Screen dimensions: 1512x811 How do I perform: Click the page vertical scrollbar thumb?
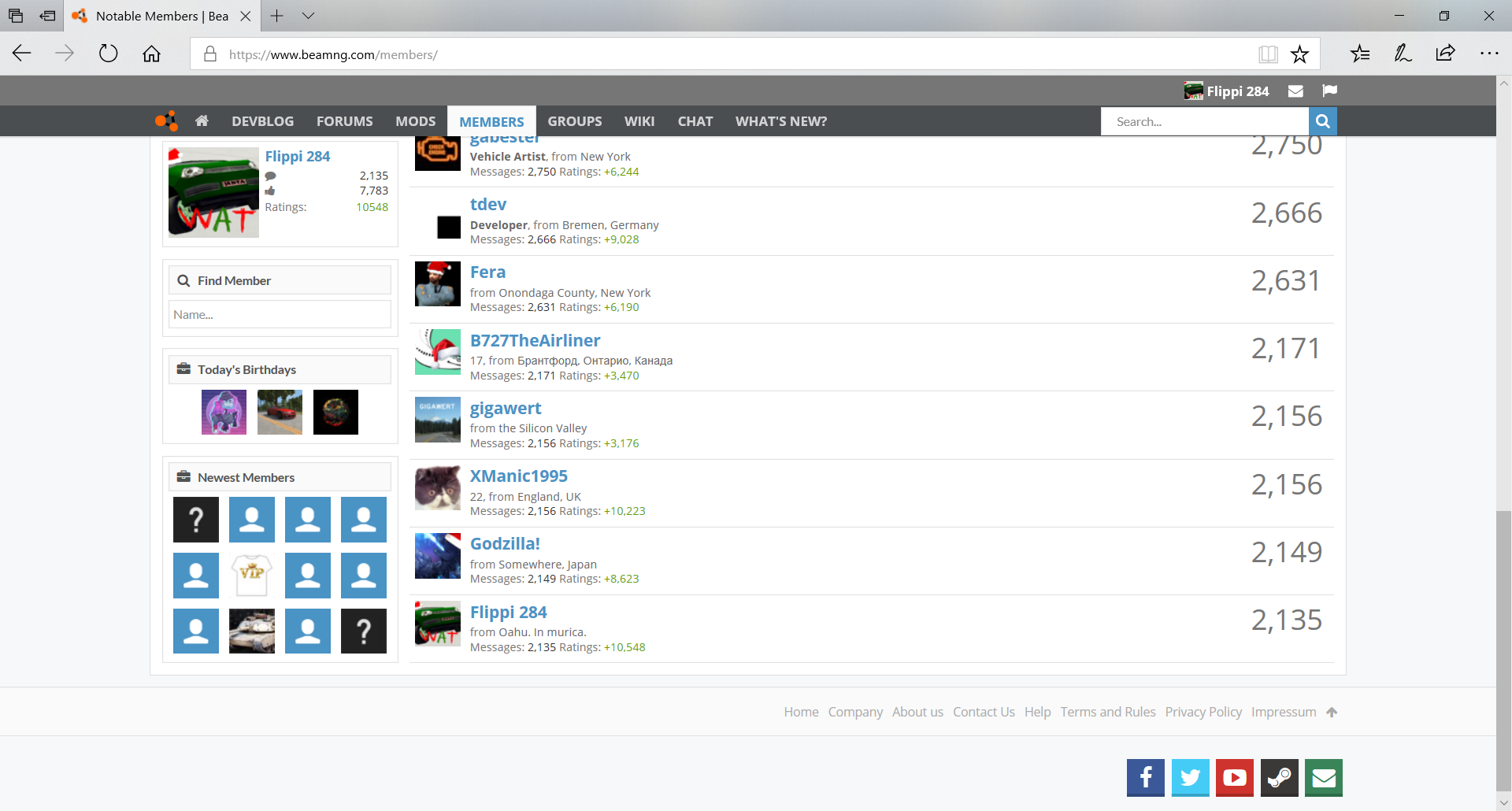pos(1503,650)
